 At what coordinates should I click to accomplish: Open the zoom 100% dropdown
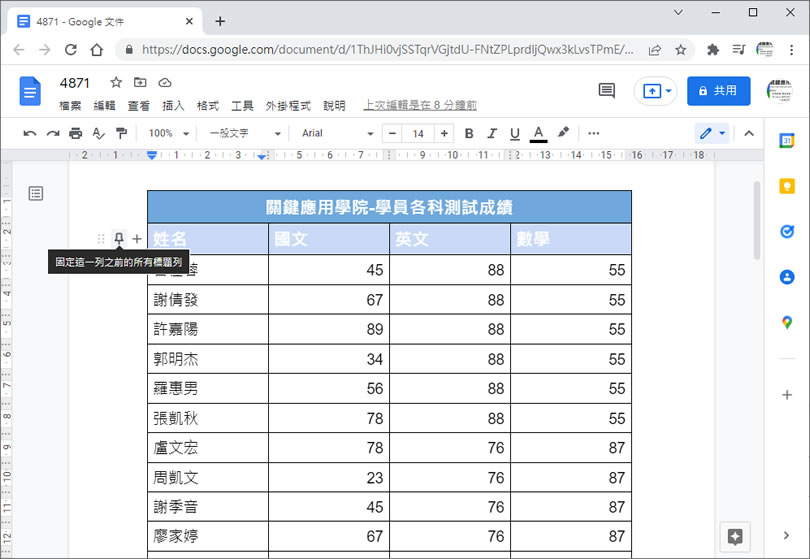click(x=168, y=133)
